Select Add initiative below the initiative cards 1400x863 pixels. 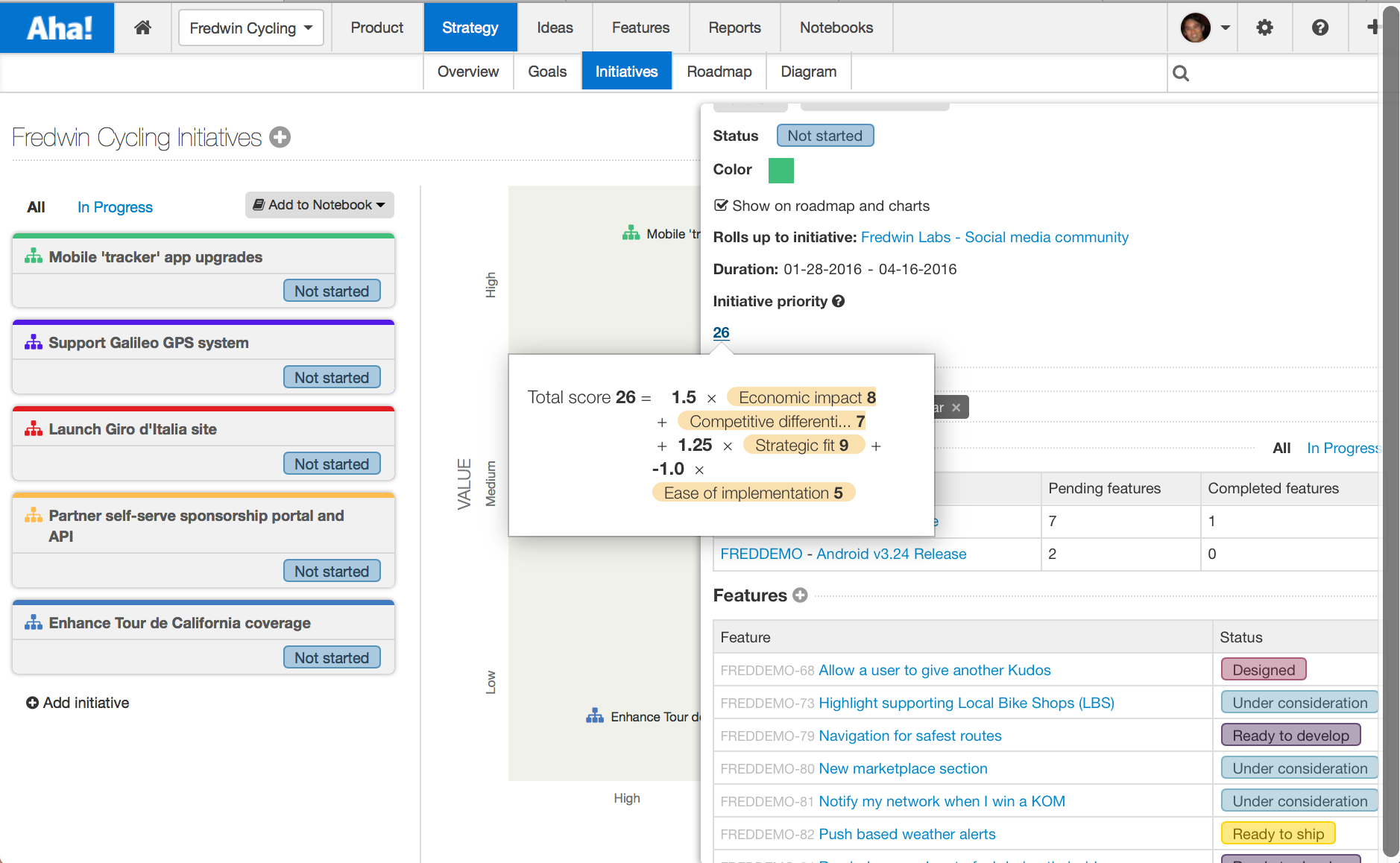[78, 702]
